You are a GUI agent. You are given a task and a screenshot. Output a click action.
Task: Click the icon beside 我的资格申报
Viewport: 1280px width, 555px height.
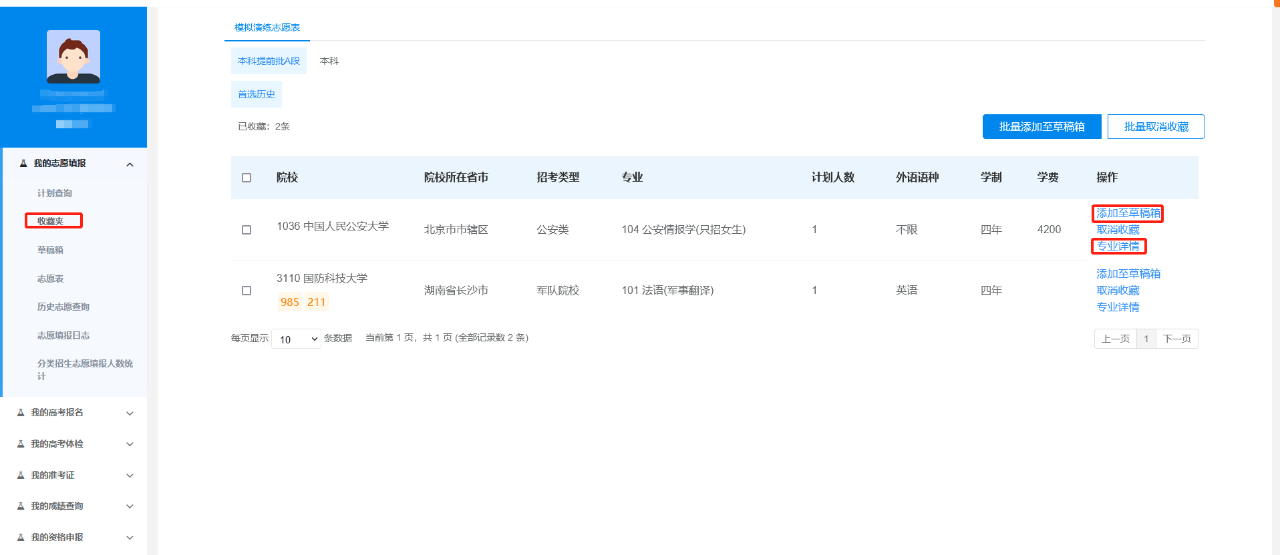(x=22, y=537)
